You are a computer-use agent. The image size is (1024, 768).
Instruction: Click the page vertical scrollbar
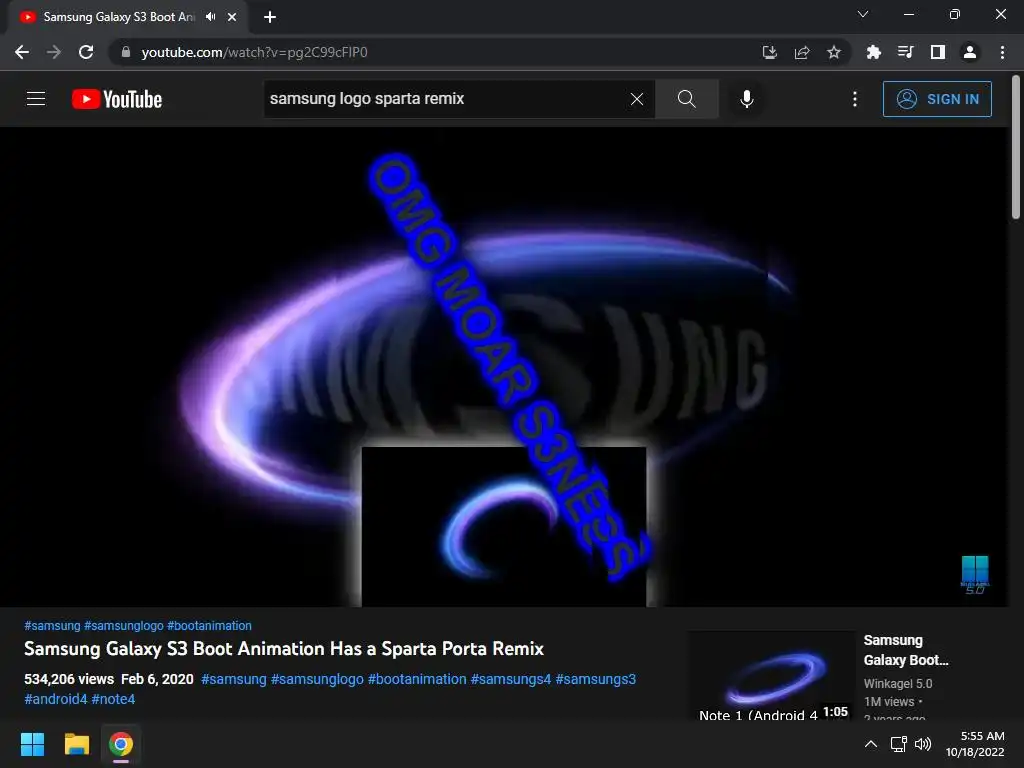(1016, 149)
